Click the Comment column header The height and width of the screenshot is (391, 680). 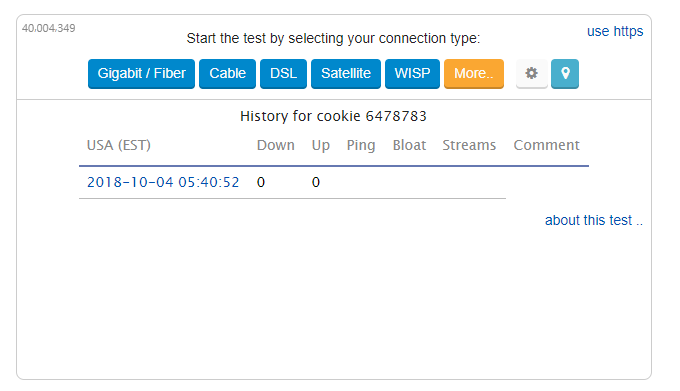pos(546,145)
